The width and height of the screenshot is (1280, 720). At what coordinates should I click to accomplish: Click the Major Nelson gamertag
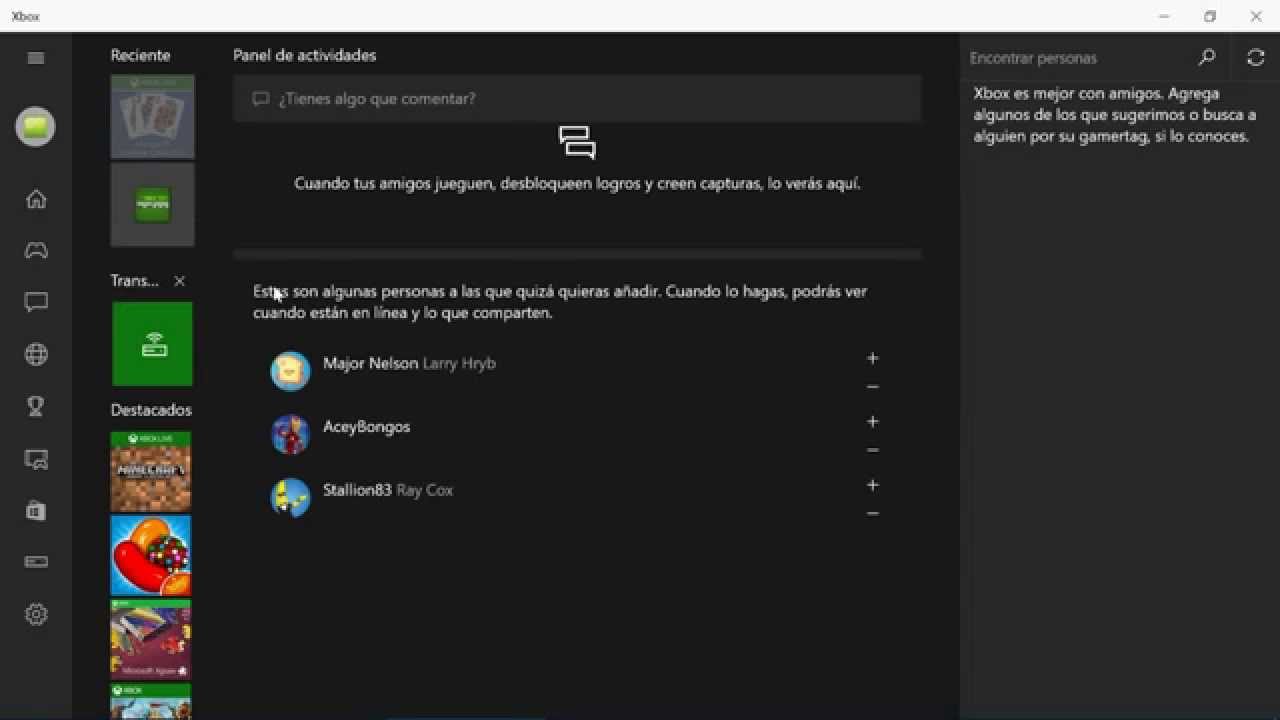point(370,363)
